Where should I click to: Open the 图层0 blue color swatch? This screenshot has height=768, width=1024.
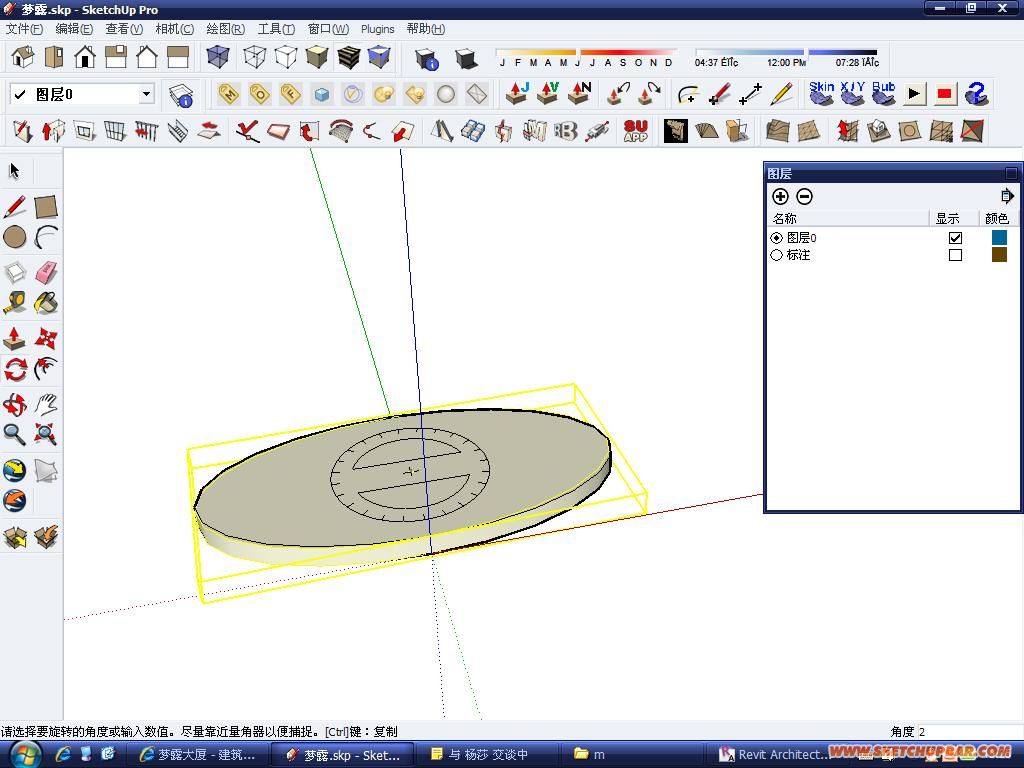[999, 237]
